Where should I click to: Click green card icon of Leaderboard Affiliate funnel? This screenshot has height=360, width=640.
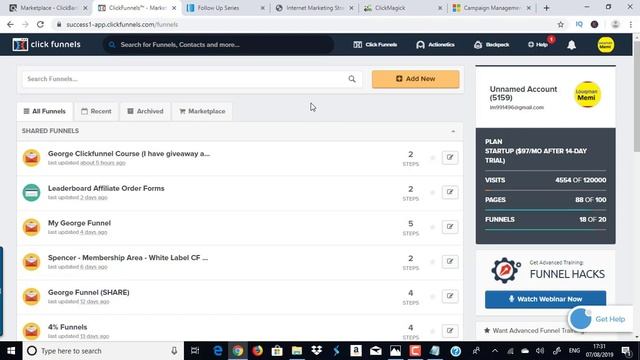click(31, 193)
